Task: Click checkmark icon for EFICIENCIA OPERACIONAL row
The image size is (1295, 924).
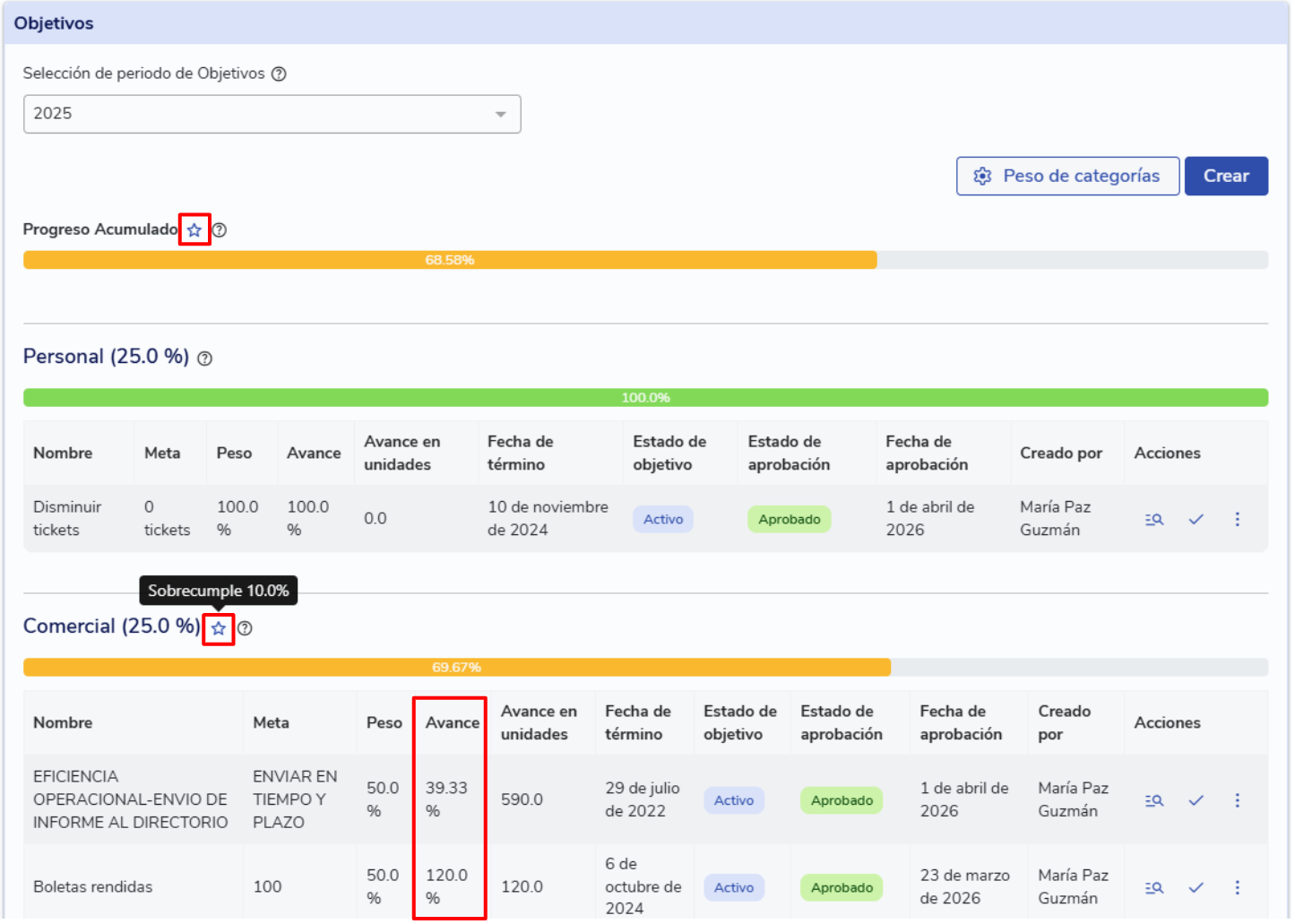Action: point(1196,801)
